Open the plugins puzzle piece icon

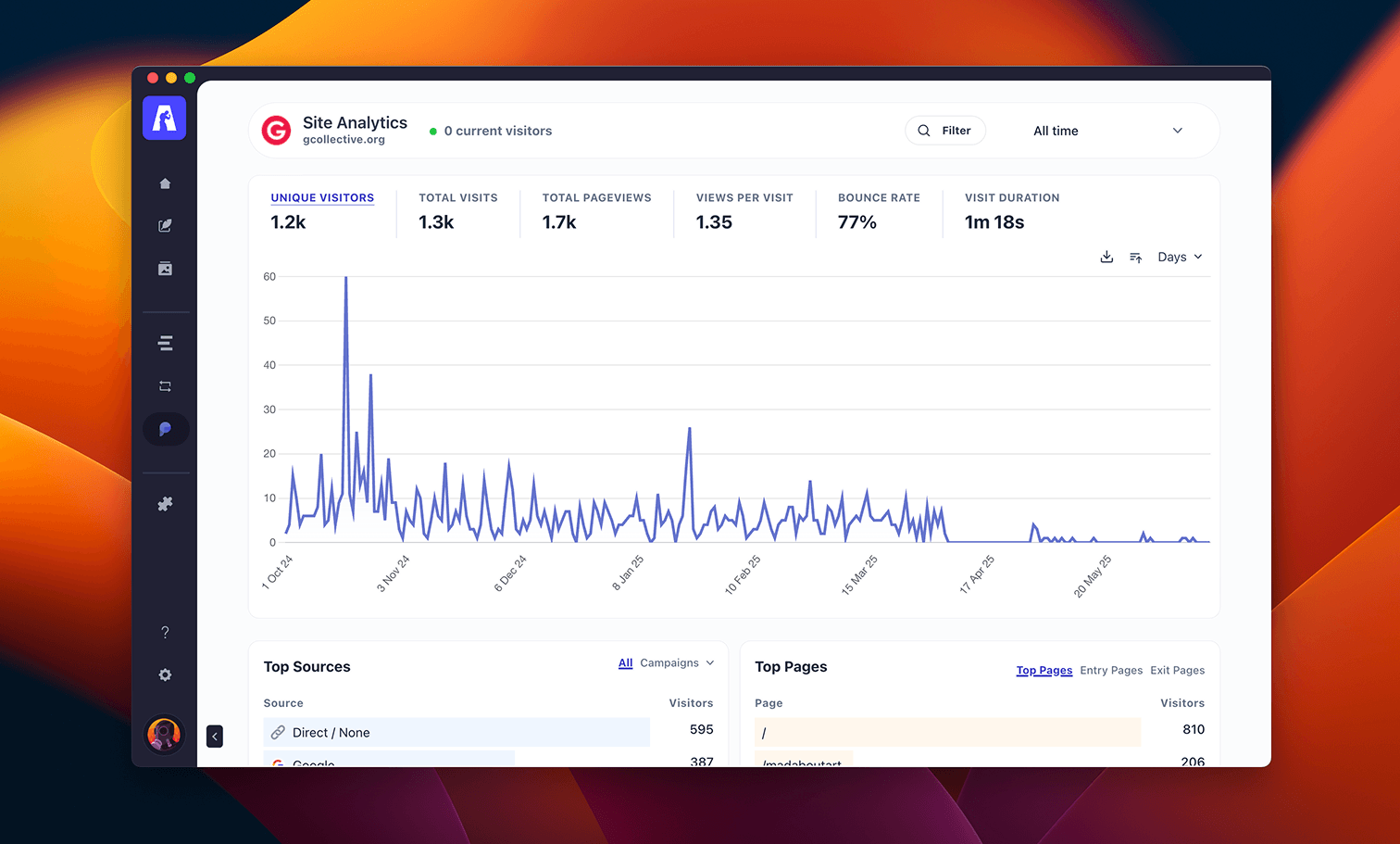click(165, 504)
